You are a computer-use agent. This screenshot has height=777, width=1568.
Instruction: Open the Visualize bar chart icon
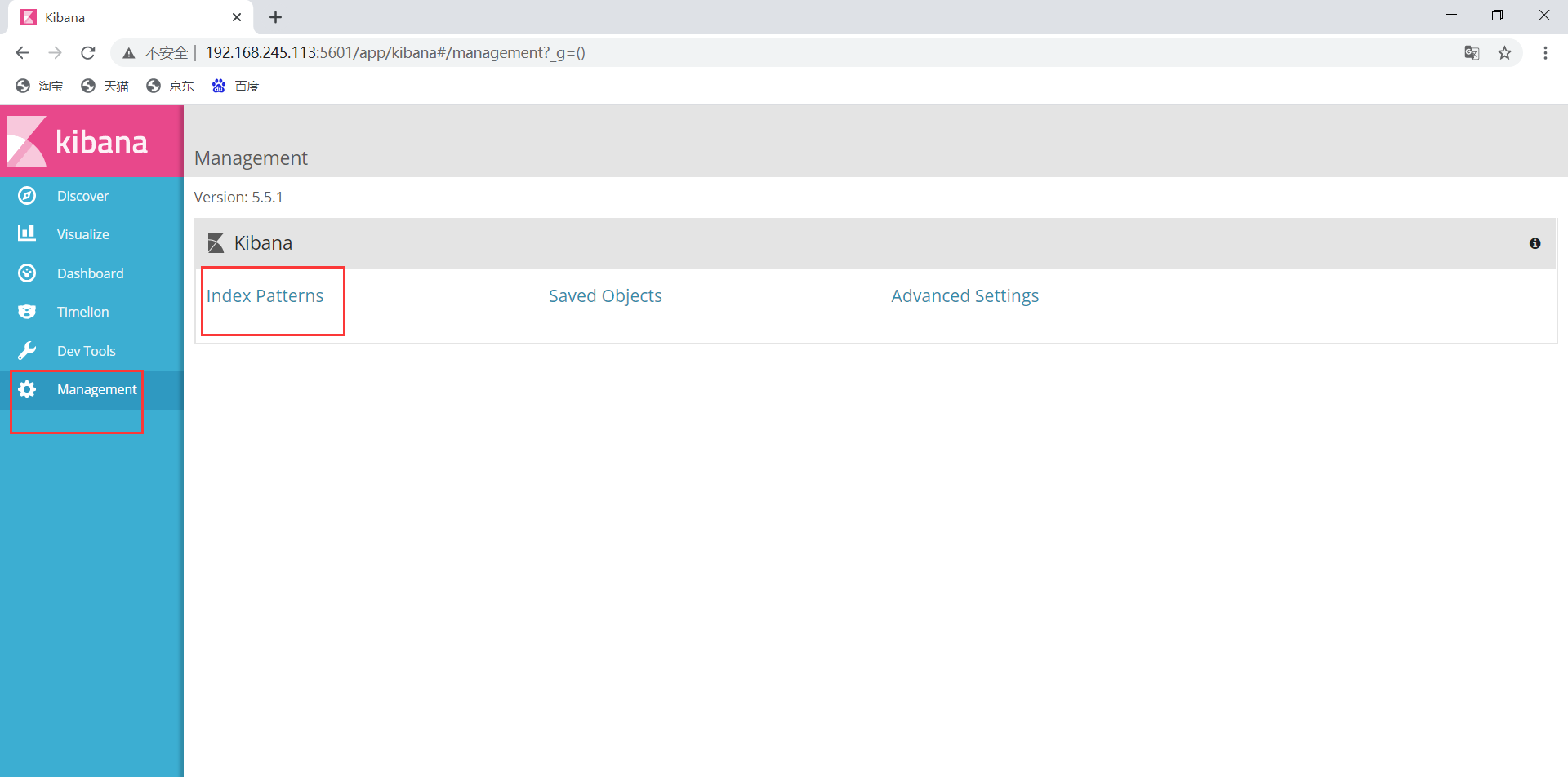[27, 234]
